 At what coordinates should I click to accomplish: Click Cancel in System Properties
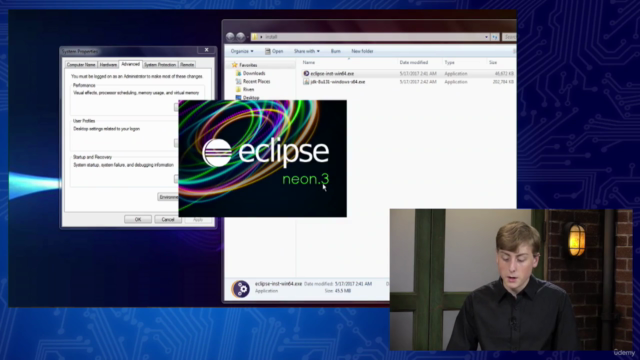click(168, 219)
